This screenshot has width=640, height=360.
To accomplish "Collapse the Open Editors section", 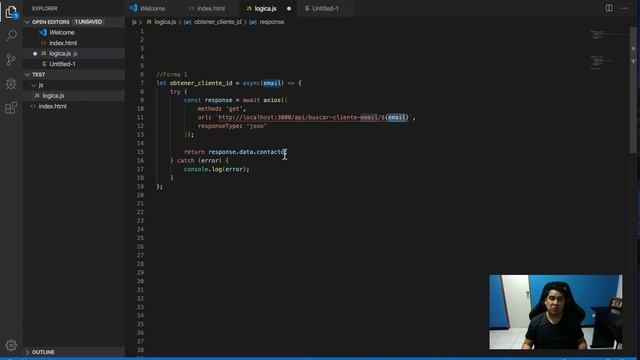I will coord(27,22).
